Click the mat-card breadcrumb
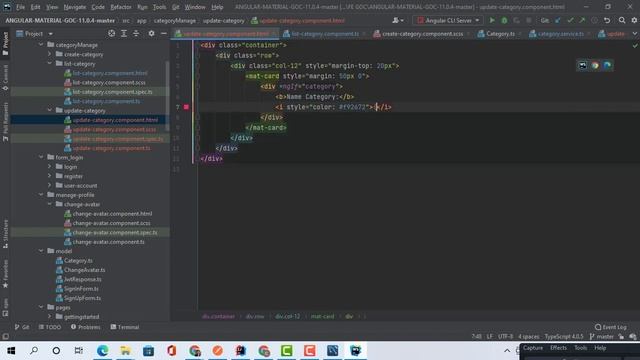Screen dimensions: 640x360 tap(322, 316)
